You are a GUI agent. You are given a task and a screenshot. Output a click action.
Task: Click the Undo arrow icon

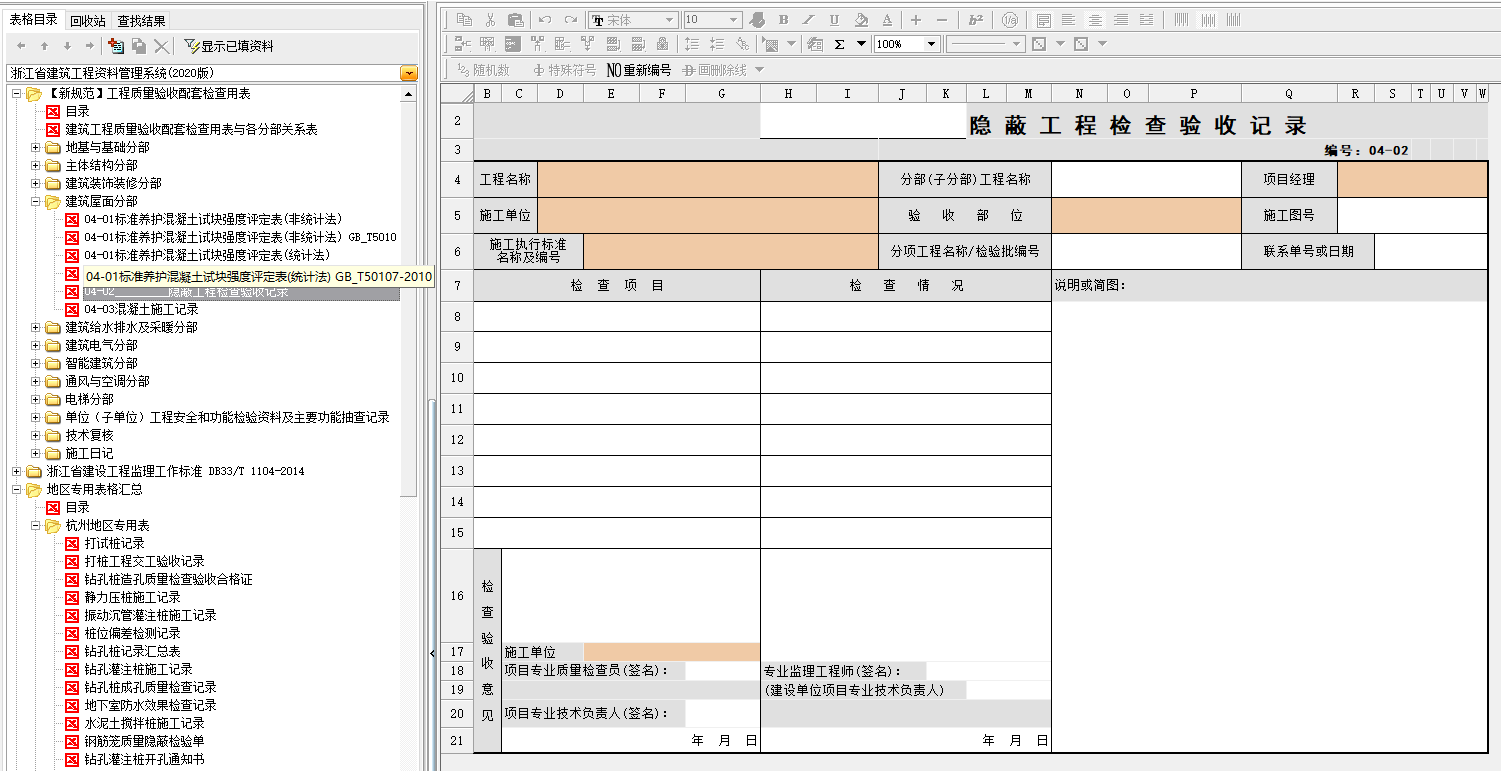pyautogui.click(x=545, y=20)
